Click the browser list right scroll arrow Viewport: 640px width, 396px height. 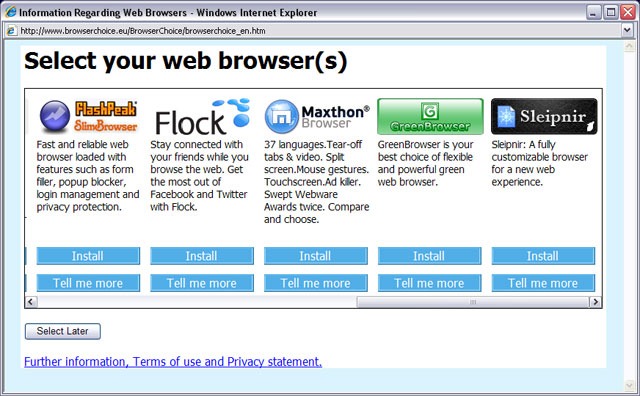pos(596,302)
